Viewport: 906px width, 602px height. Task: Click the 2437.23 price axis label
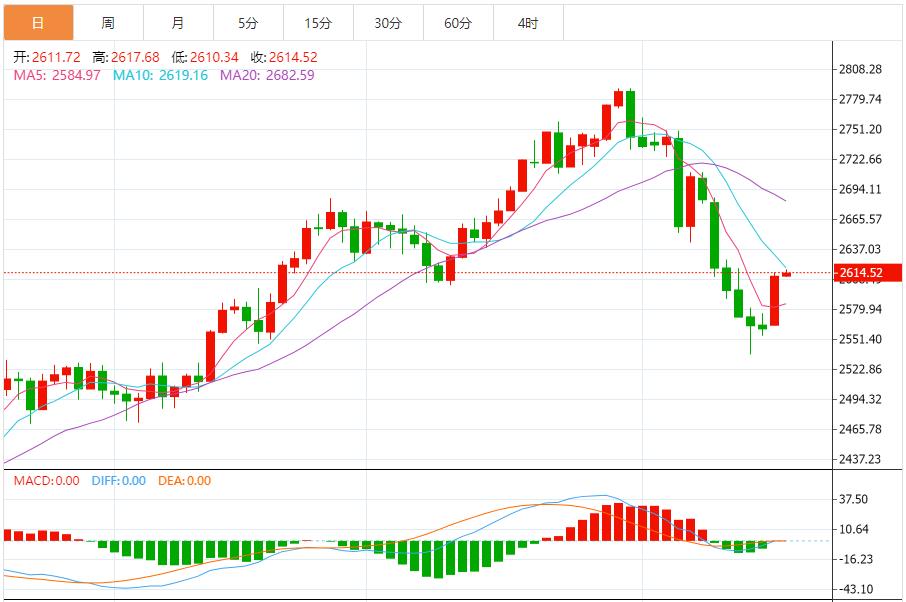click(860, 459)
